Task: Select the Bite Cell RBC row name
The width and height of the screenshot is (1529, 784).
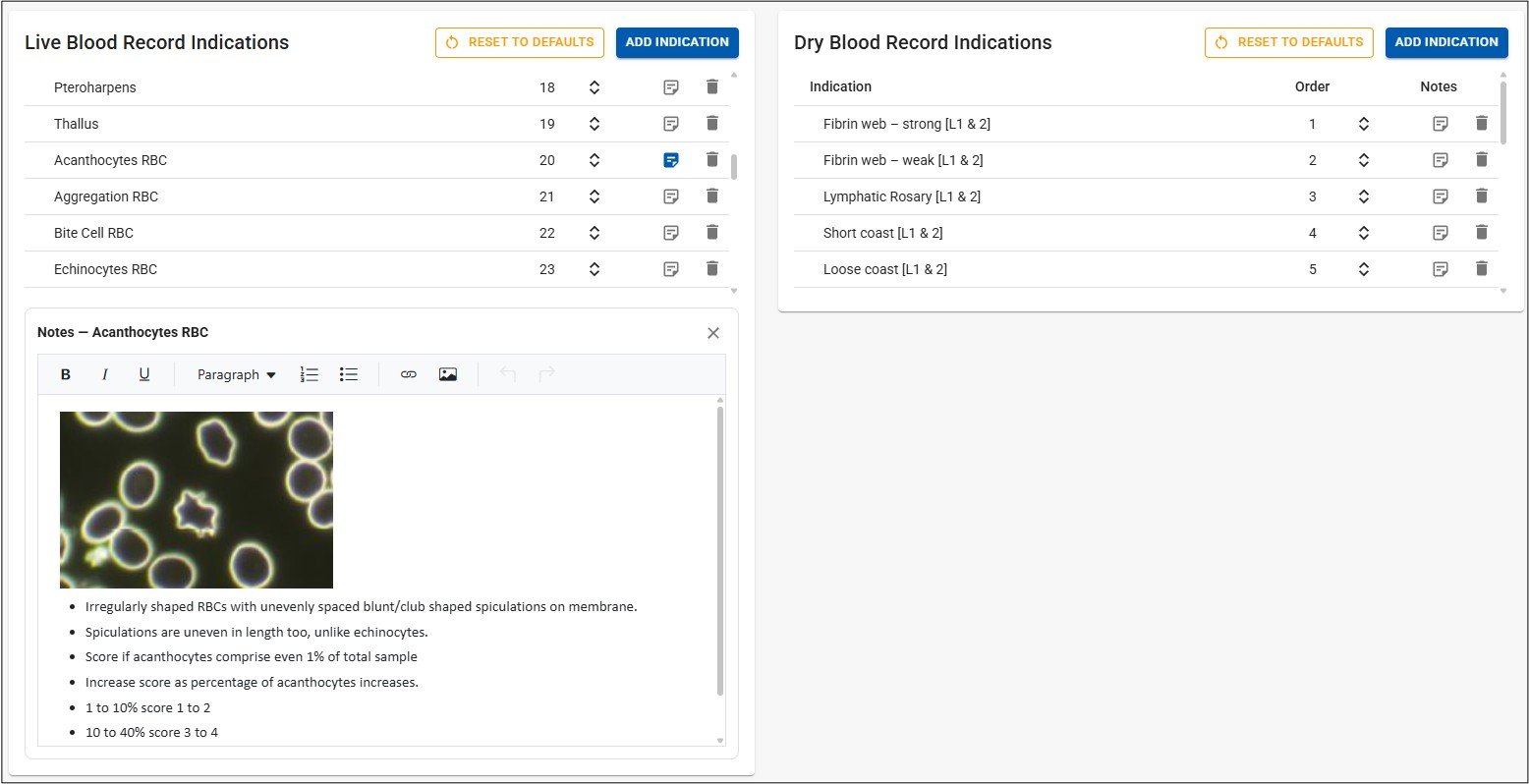Action: (x=93, y=233)
